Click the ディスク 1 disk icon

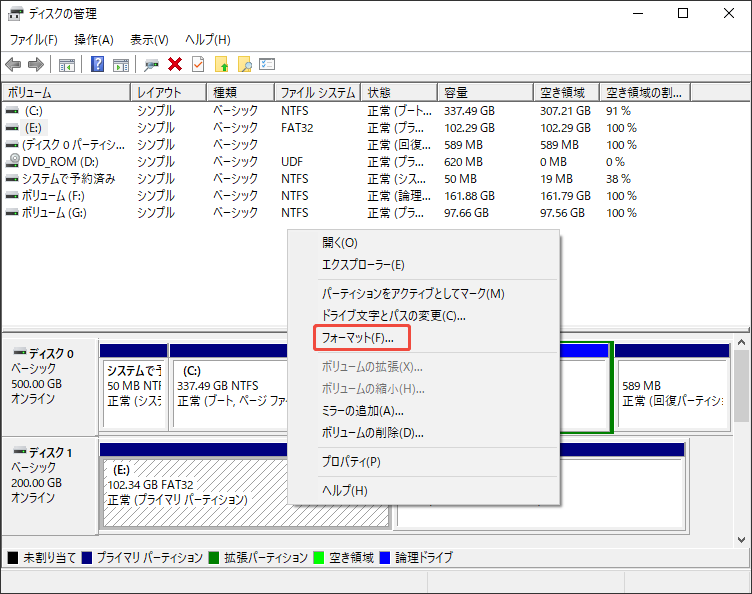point(20,451)
